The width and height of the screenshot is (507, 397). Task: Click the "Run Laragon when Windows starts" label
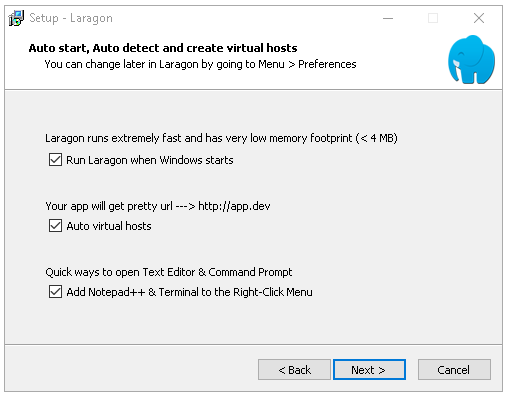point(150,160)
